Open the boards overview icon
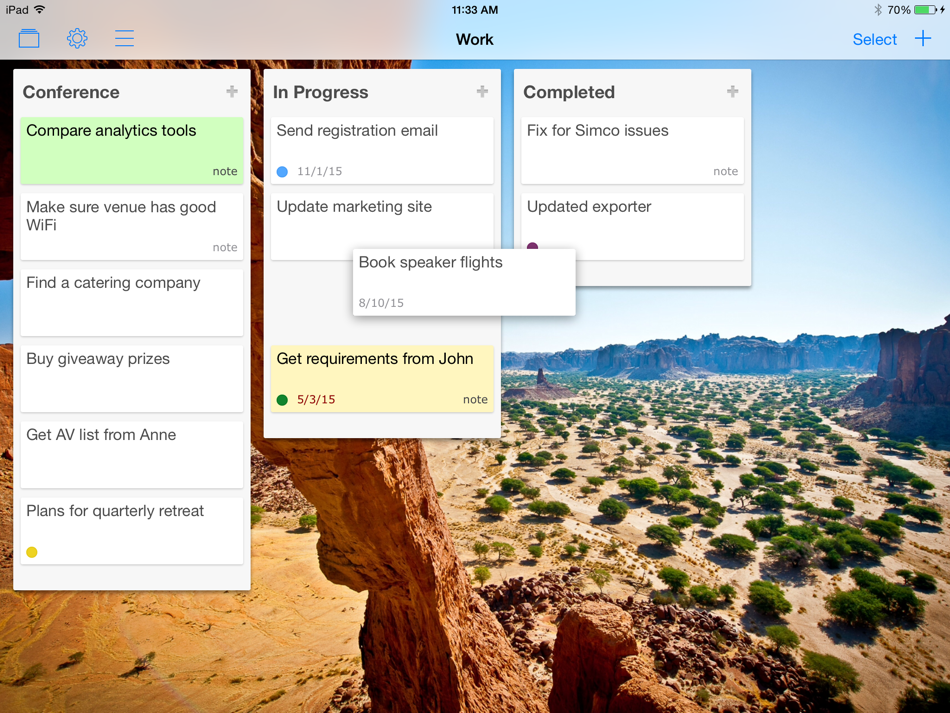 [29, 39]
